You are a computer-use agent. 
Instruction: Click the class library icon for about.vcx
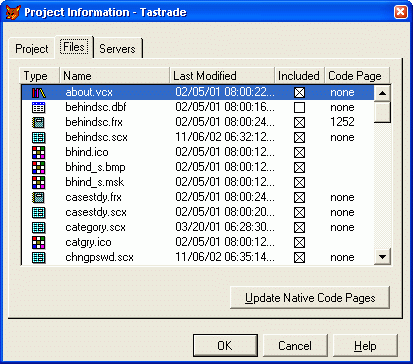pyautogui.click(x=39, y=92)
